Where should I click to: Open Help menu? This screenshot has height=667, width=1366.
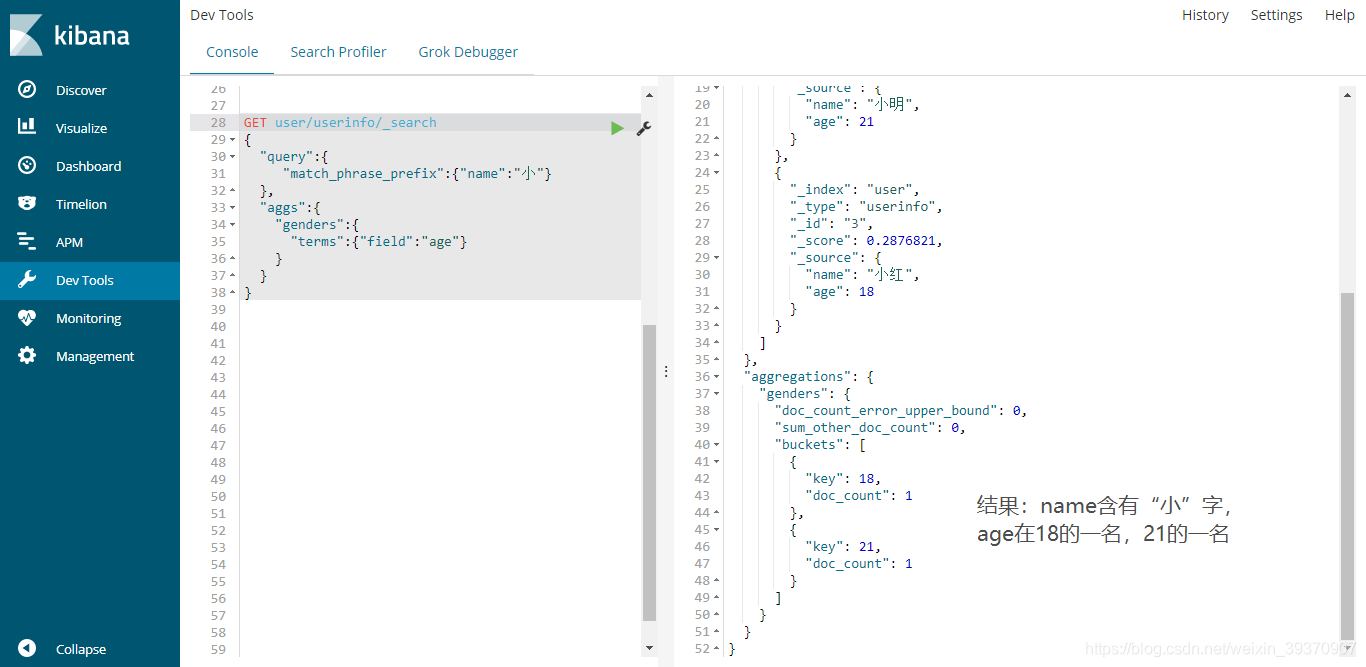tap(1340, 15)
